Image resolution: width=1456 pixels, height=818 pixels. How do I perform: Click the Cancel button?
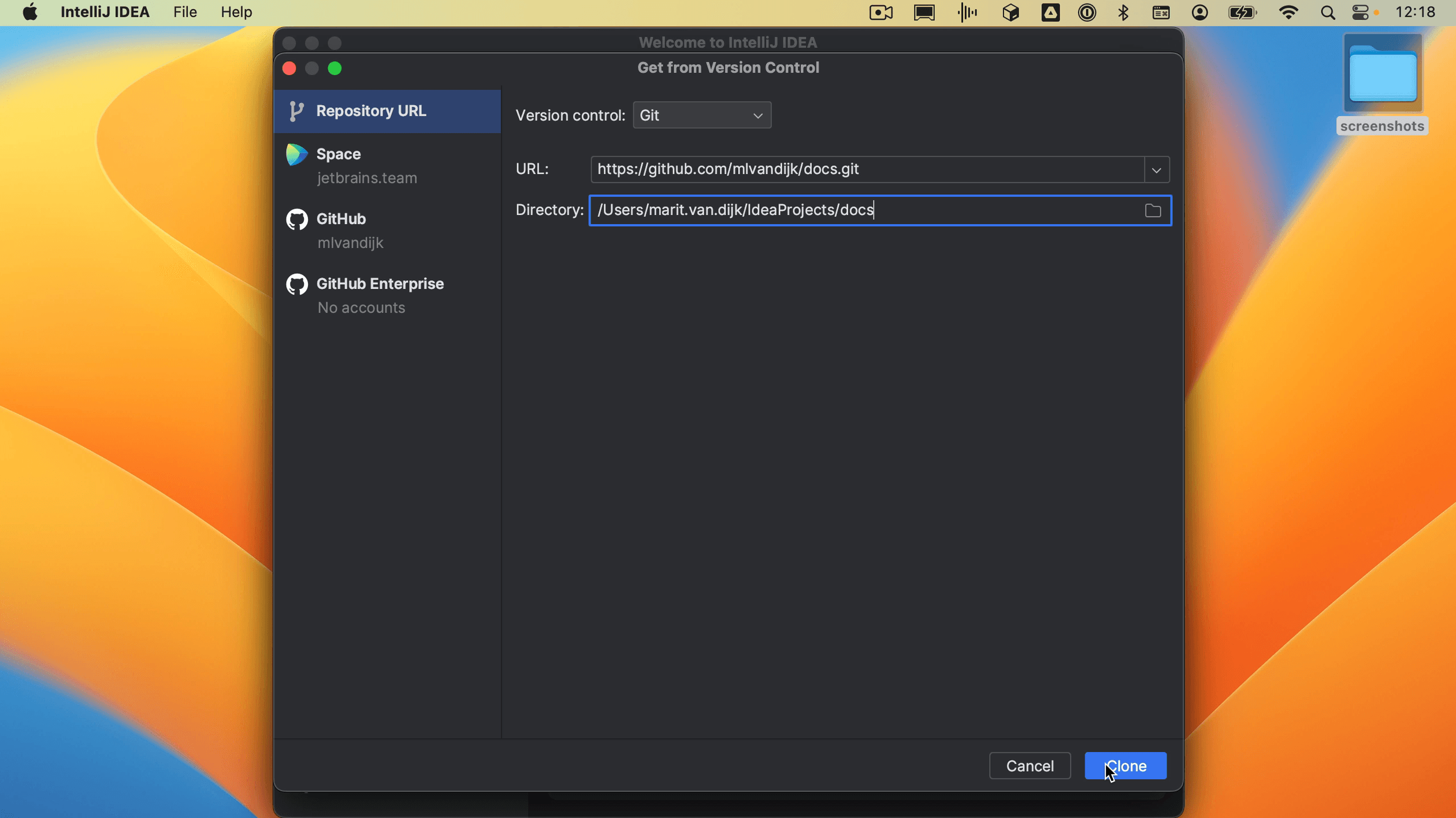1030,766
